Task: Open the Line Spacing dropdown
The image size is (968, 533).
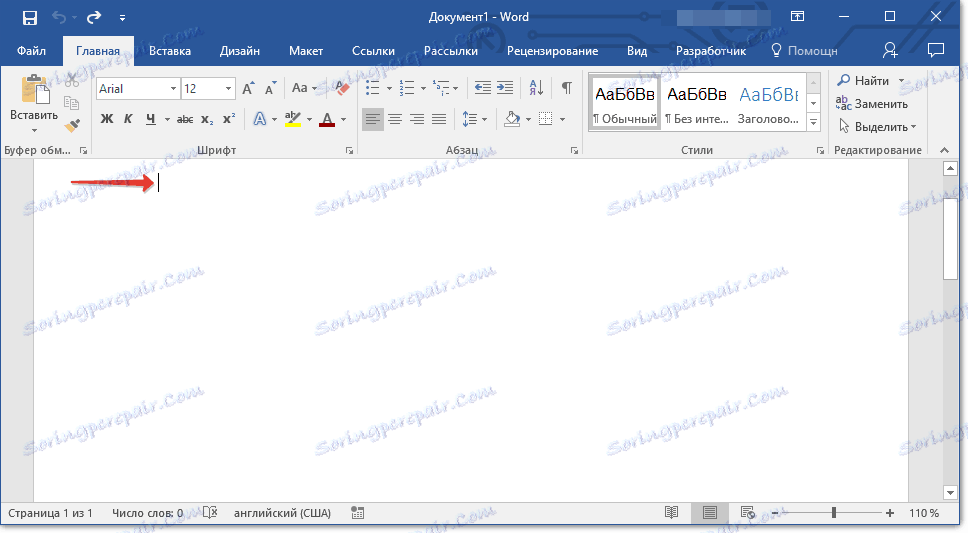Action: 474,119
